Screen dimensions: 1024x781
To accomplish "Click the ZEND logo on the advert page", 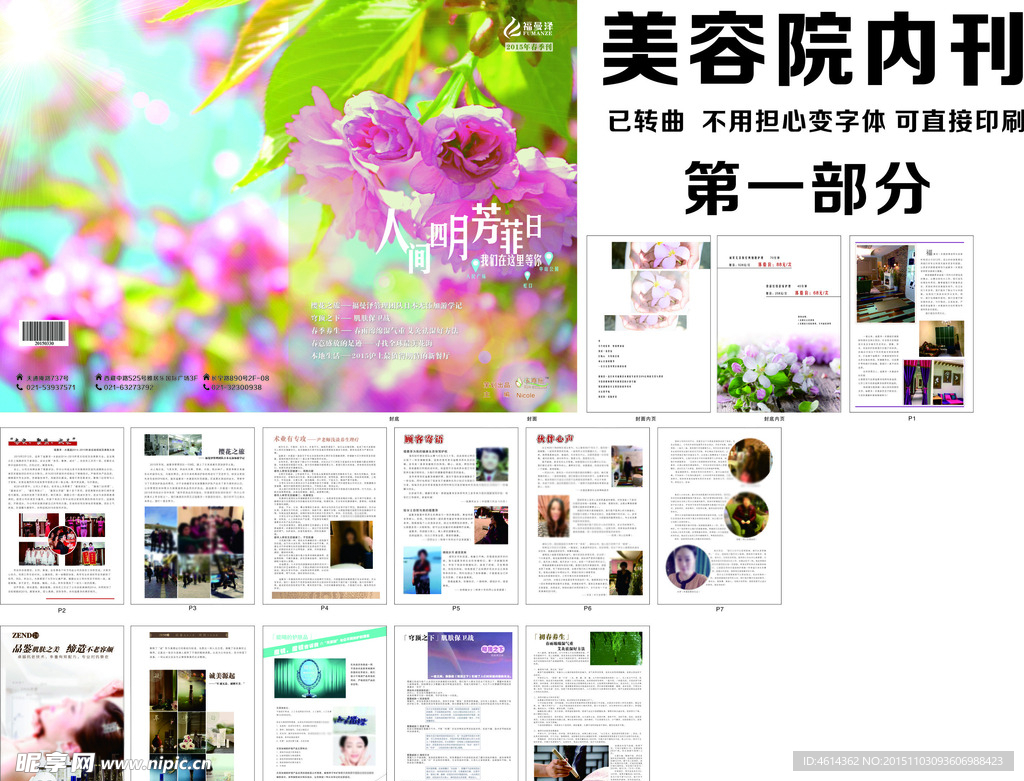I will coord(25,634).
